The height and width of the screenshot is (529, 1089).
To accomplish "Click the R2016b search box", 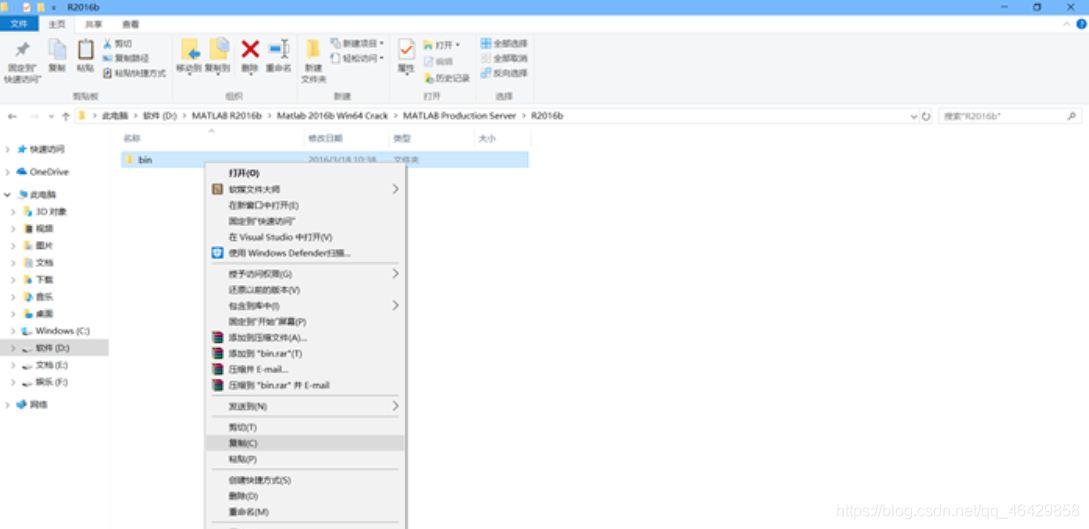I will click(1010, 117).
